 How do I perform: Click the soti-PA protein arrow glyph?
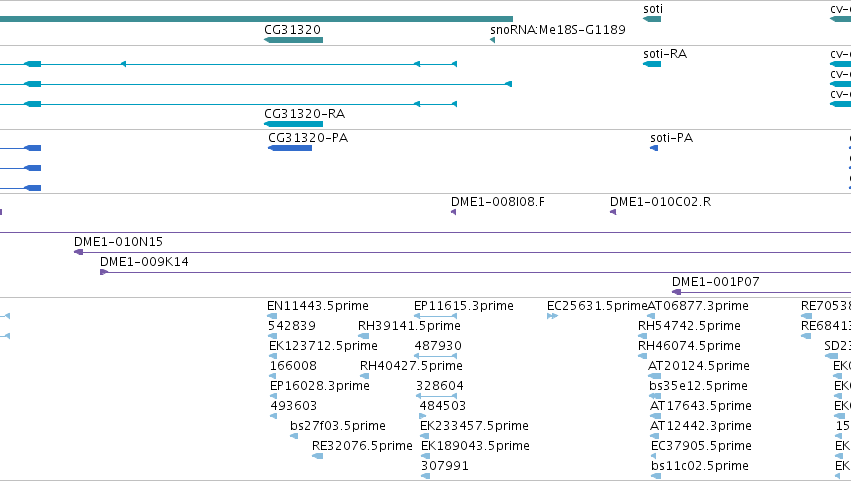tap(654, 148)
